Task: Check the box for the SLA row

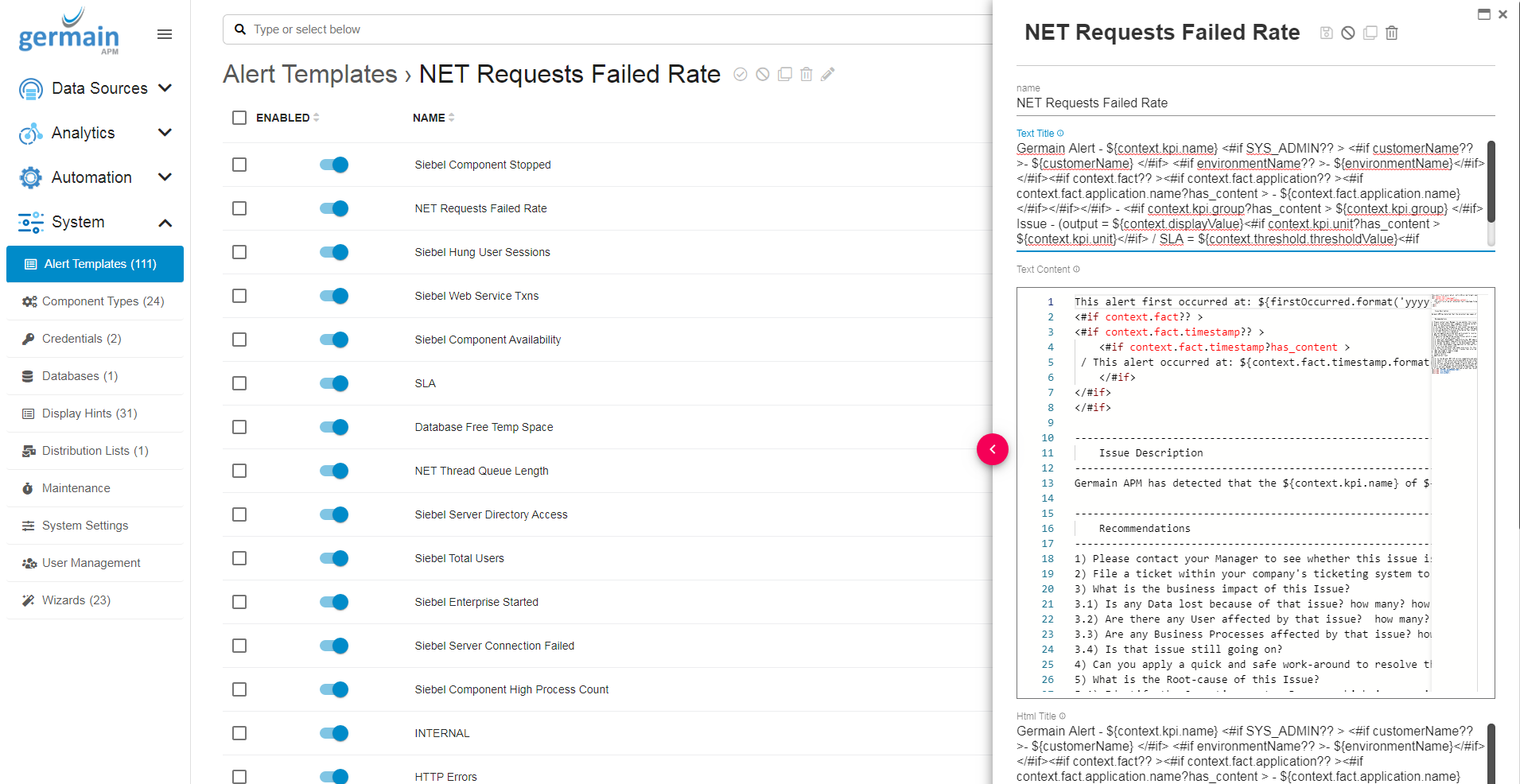Action: [x=239, y=383]
